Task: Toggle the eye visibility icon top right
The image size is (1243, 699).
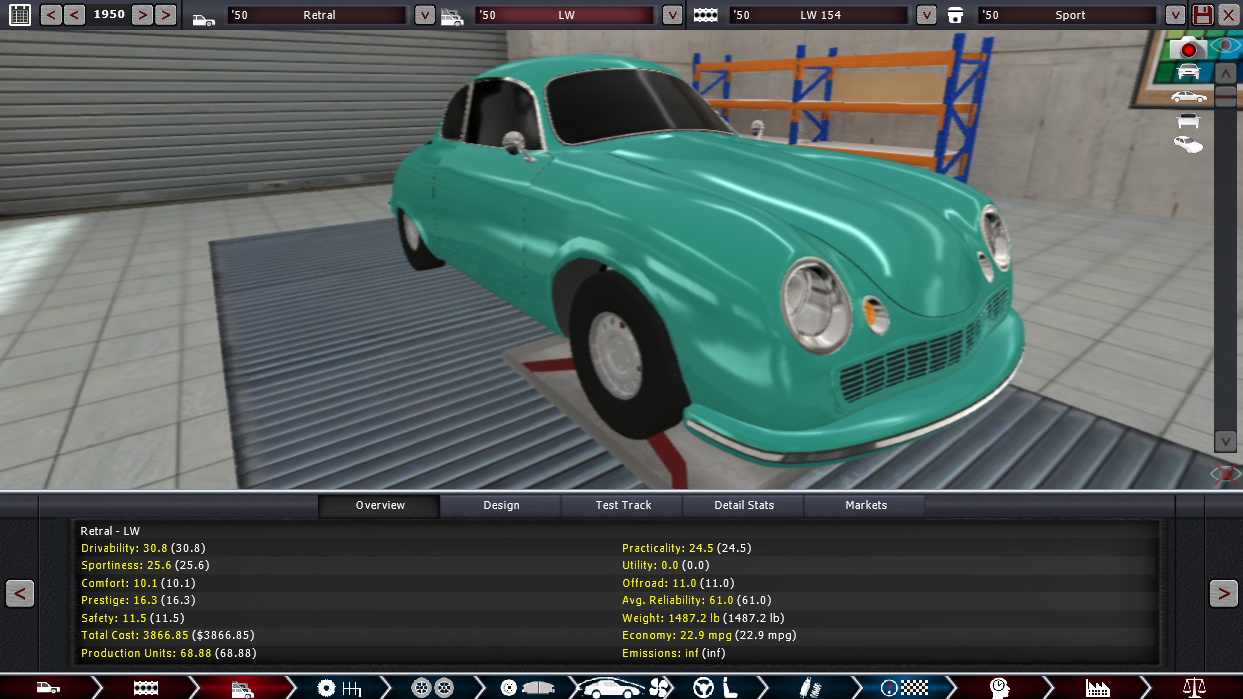Action: tap(1224, 46)
